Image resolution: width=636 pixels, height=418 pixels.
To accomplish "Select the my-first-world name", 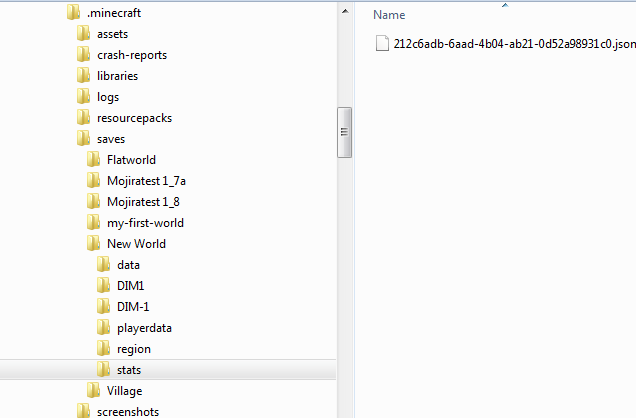I will 145,223.
